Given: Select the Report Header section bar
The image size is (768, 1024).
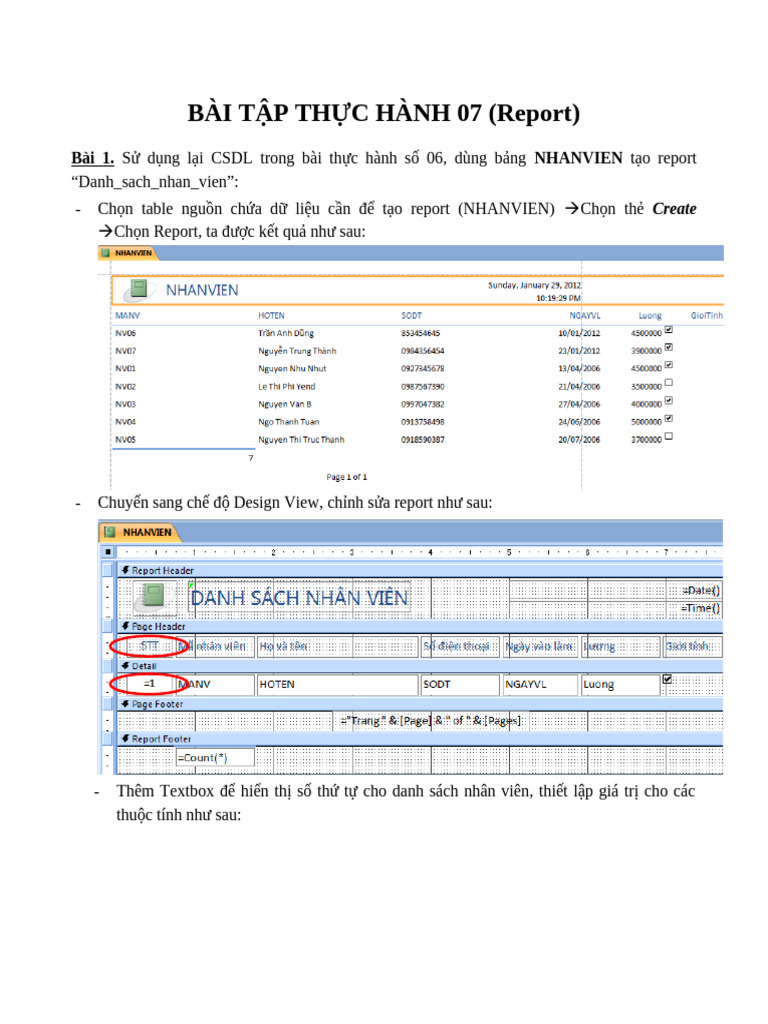Looking at the screenshot, I should click(419, 570).
